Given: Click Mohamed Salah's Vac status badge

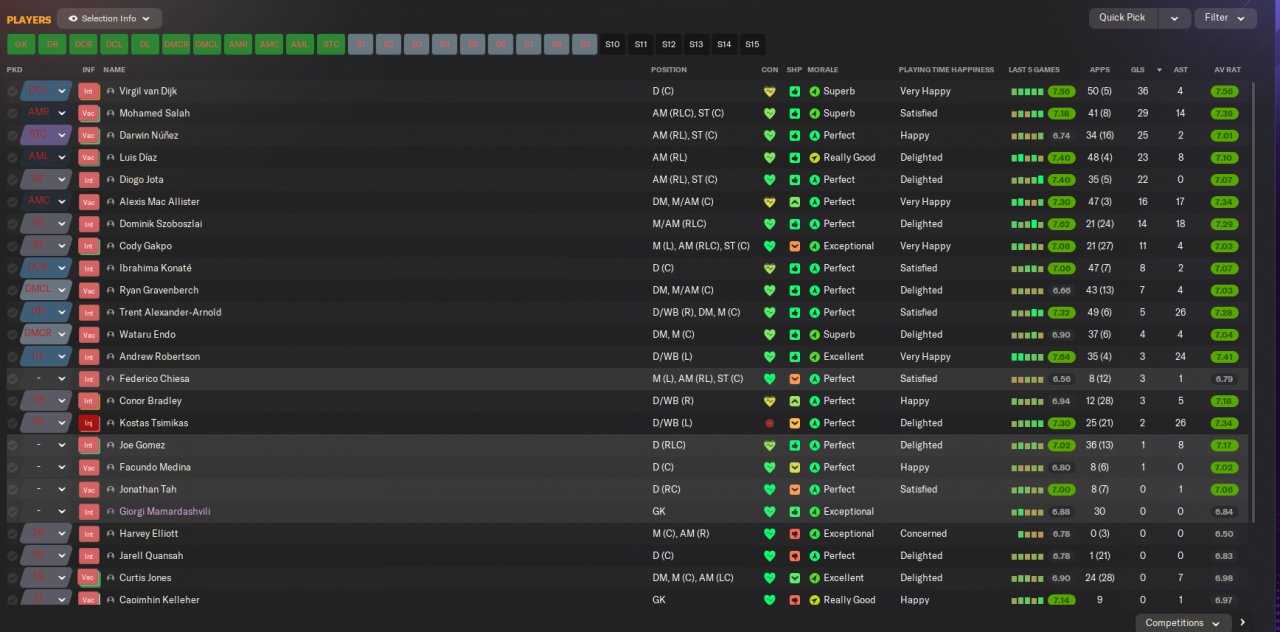Looking at the screenshot, I should point(89,113).
